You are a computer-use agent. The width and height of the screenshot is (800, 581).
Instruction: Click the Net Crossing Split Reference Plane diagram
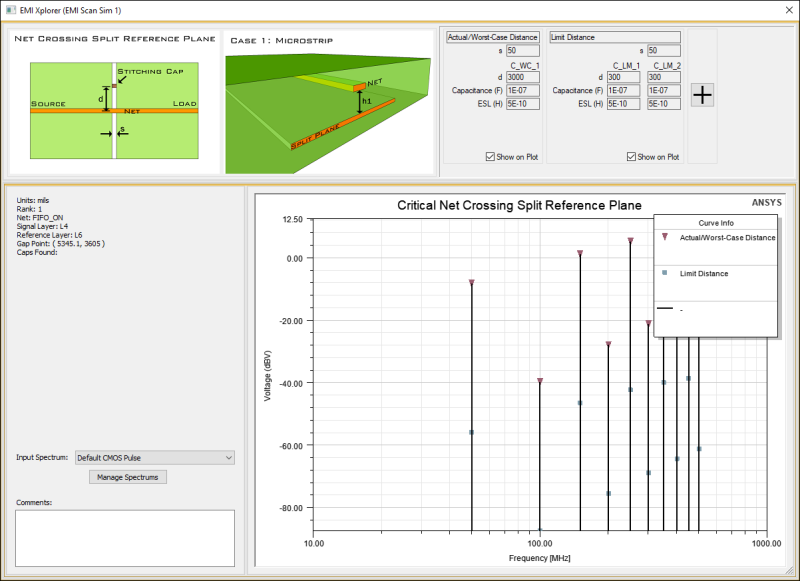point(113,110)
